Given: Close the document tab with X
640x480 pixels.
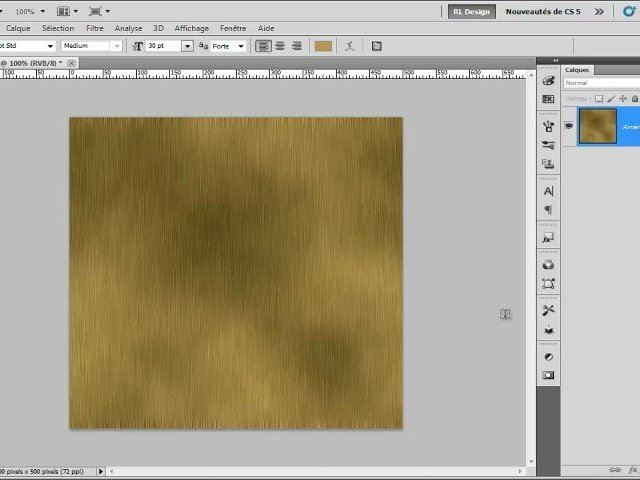Looking at the screenshot, I should [x=71, y=63].
